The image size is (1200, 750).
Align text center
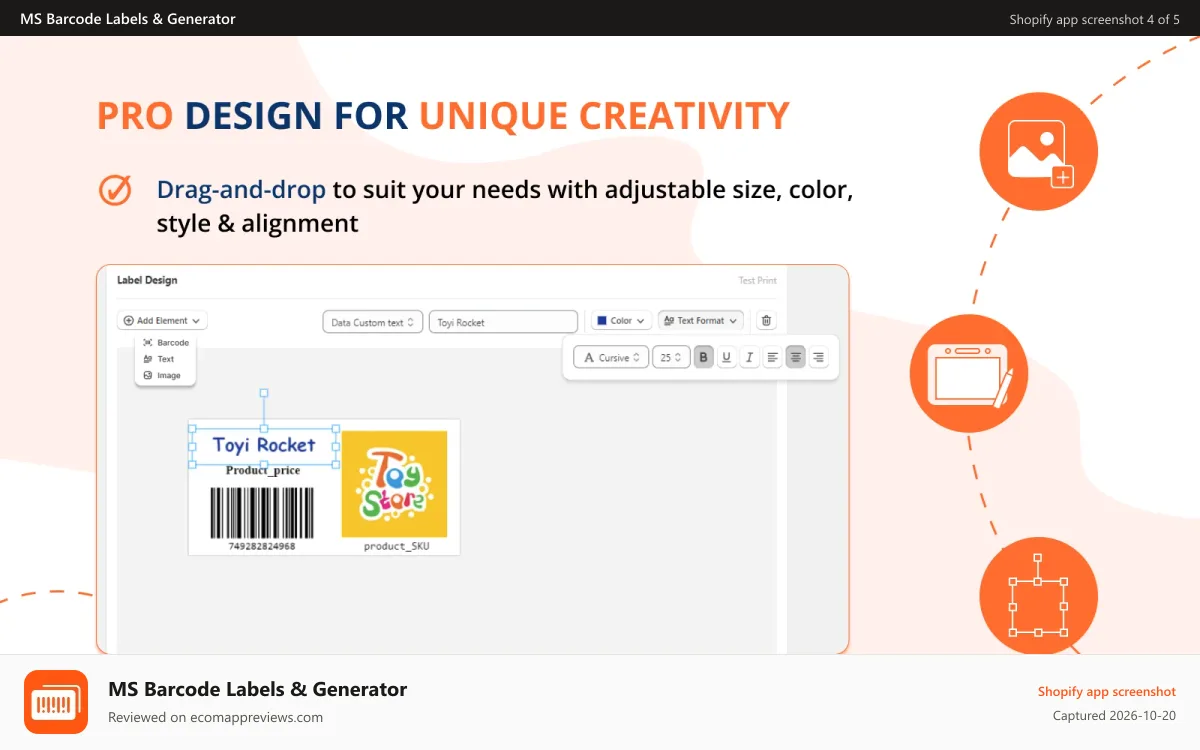pos(796,357)
